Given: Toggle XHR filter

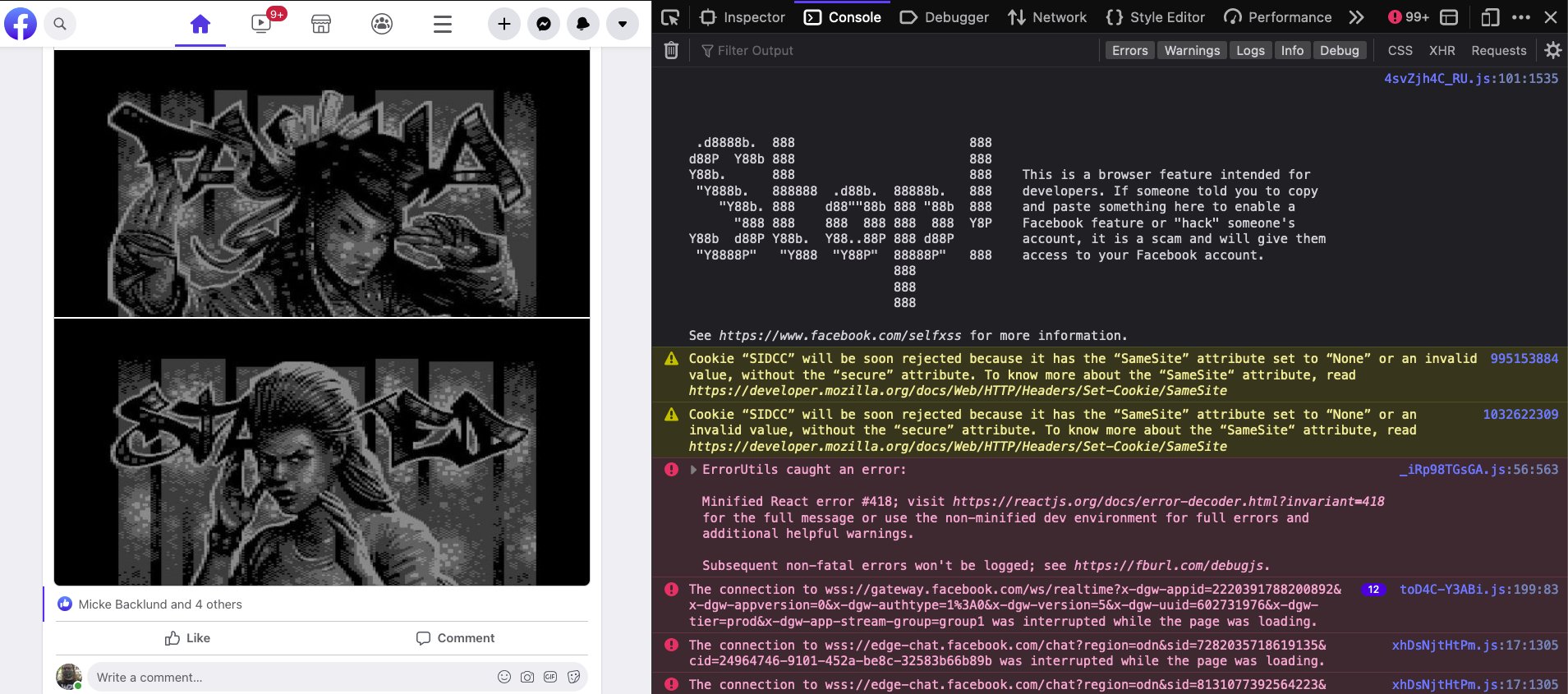Looking at the screenshot, I should pyautogui.click(x=1442, y=50).
